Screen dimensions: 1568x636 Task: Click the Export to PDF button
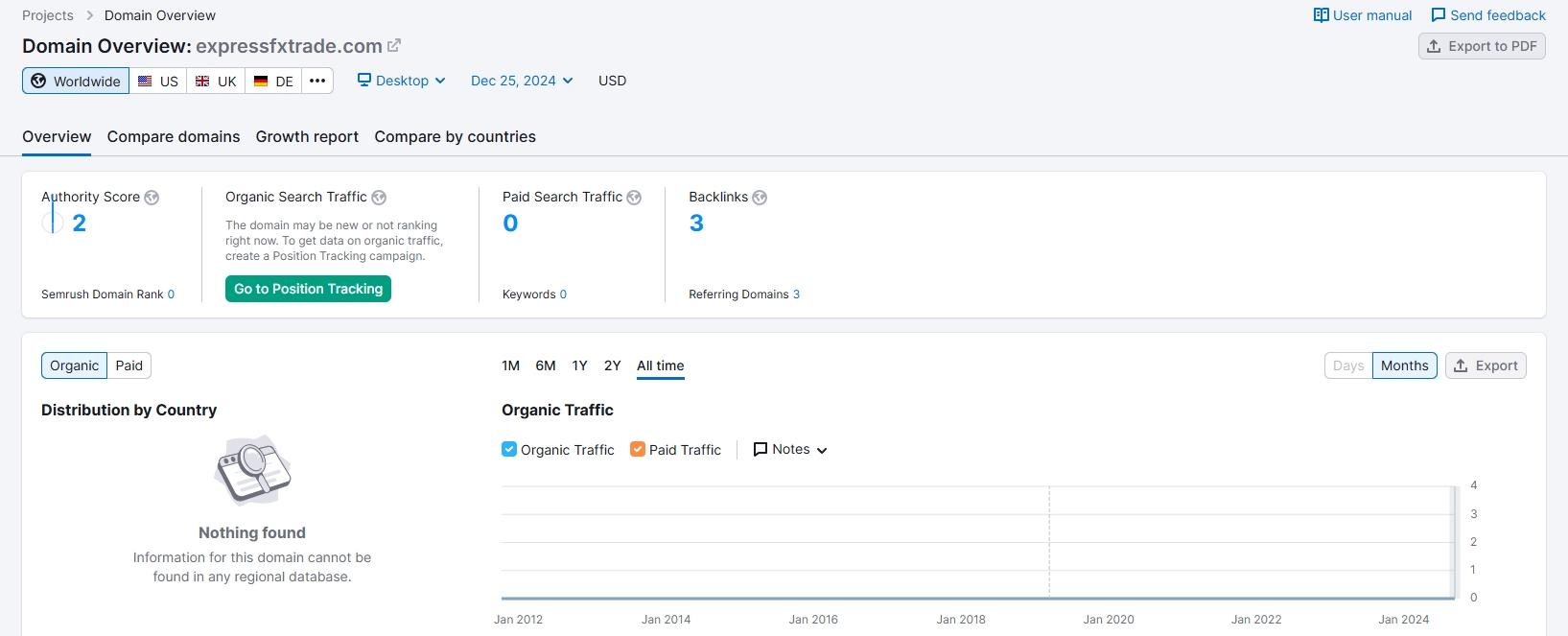click(1482, 46)
